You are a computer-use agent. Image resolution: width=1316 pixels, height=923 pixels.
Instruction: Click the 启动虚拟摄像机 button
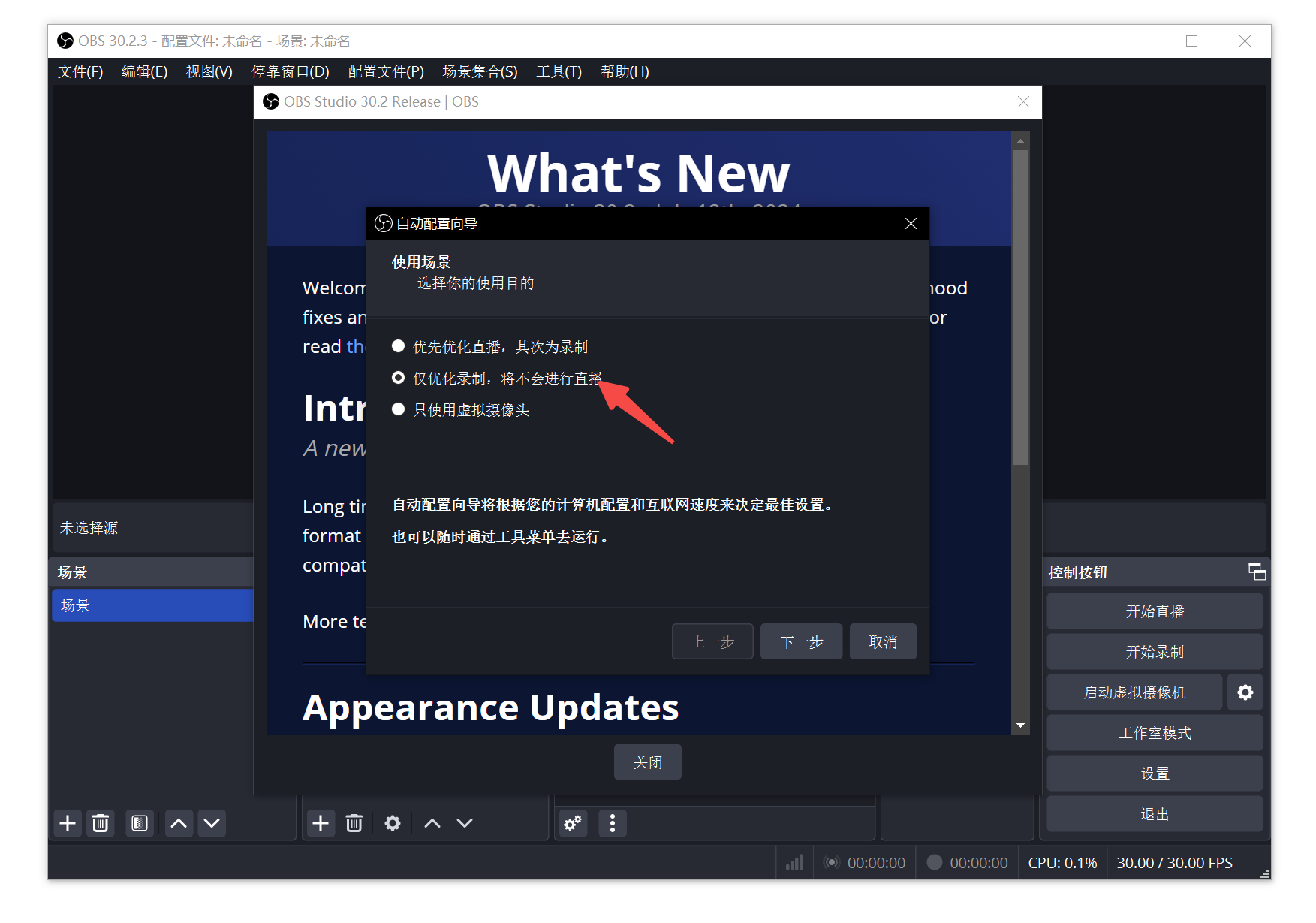pyautogui.click(x=1135, y=692)
